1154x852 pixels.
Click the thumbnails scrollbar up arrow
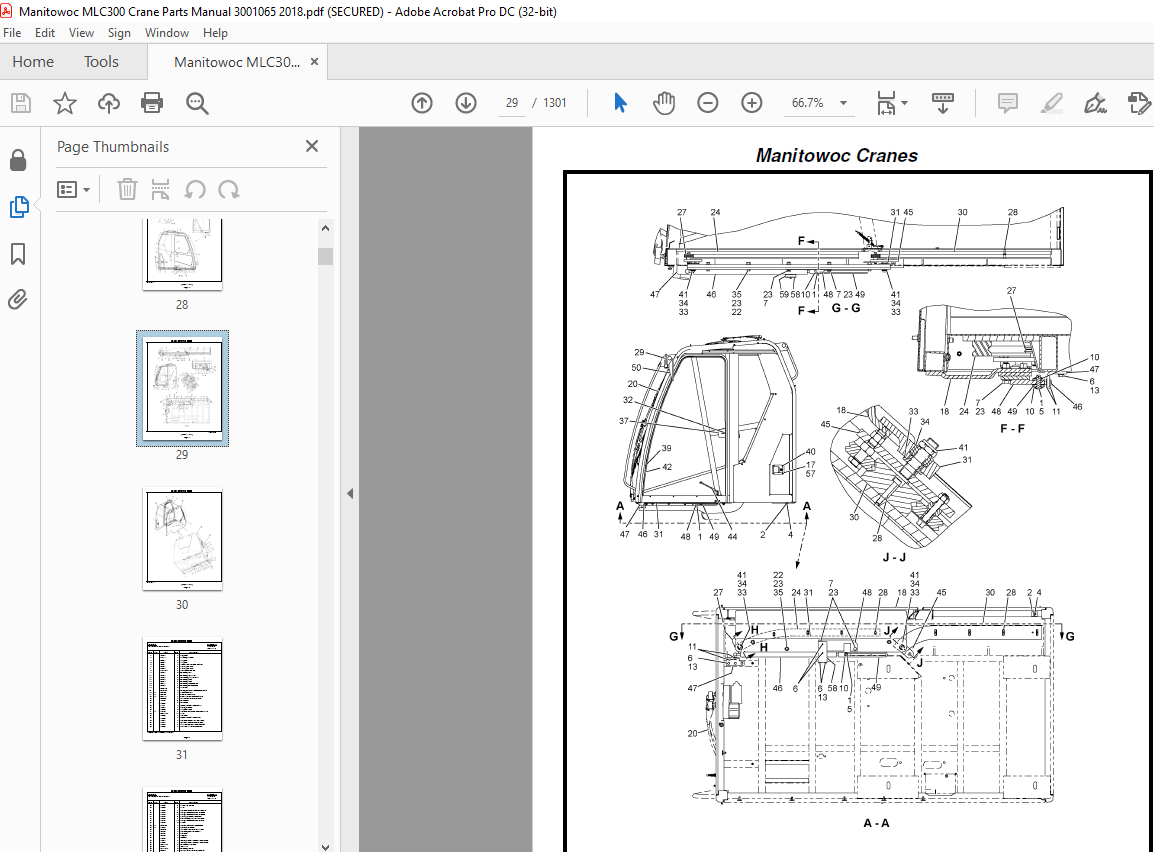(325, 228)
